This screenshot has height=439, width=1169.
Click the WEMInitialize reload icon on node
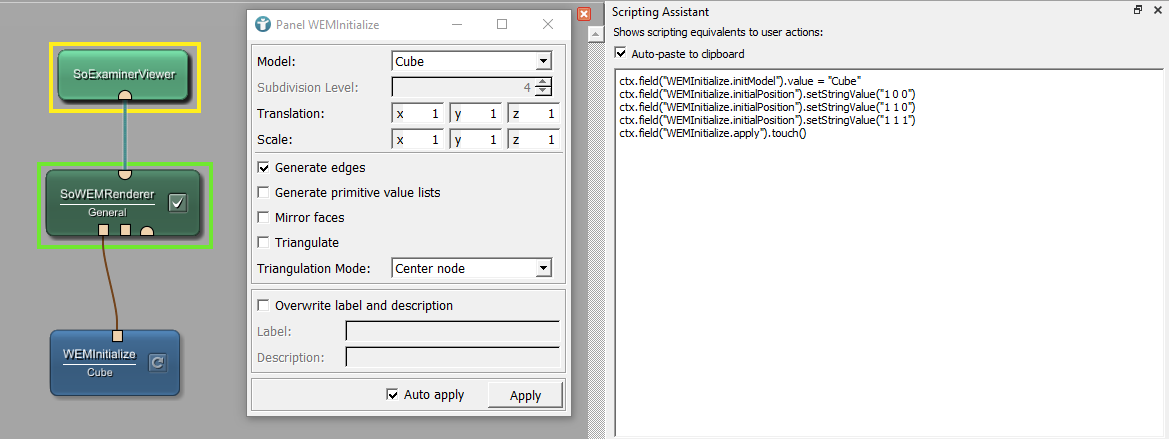157,363
